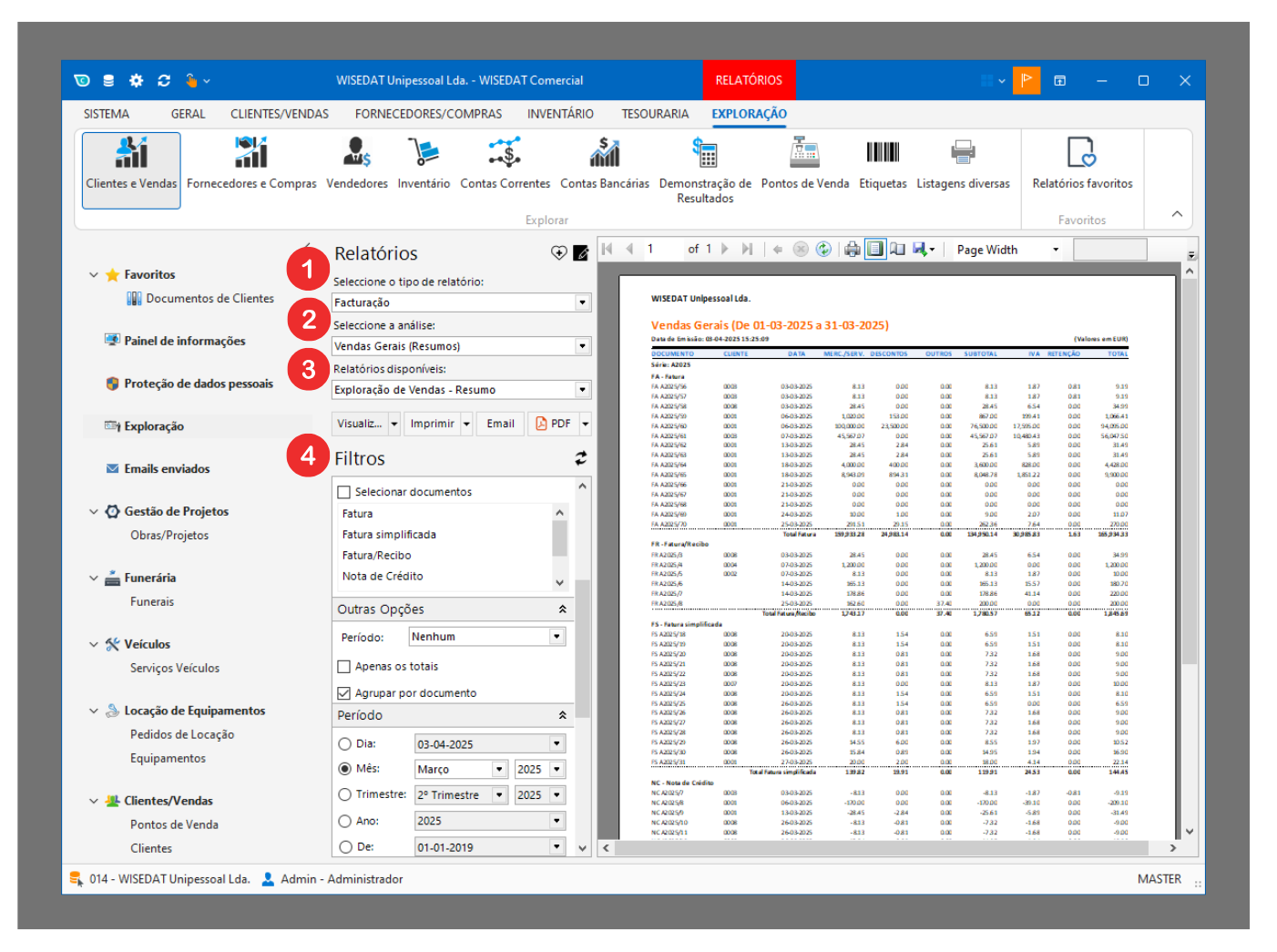Click the Filtros reset arrows icon
1277x952 pixels.
pos(580,458)
